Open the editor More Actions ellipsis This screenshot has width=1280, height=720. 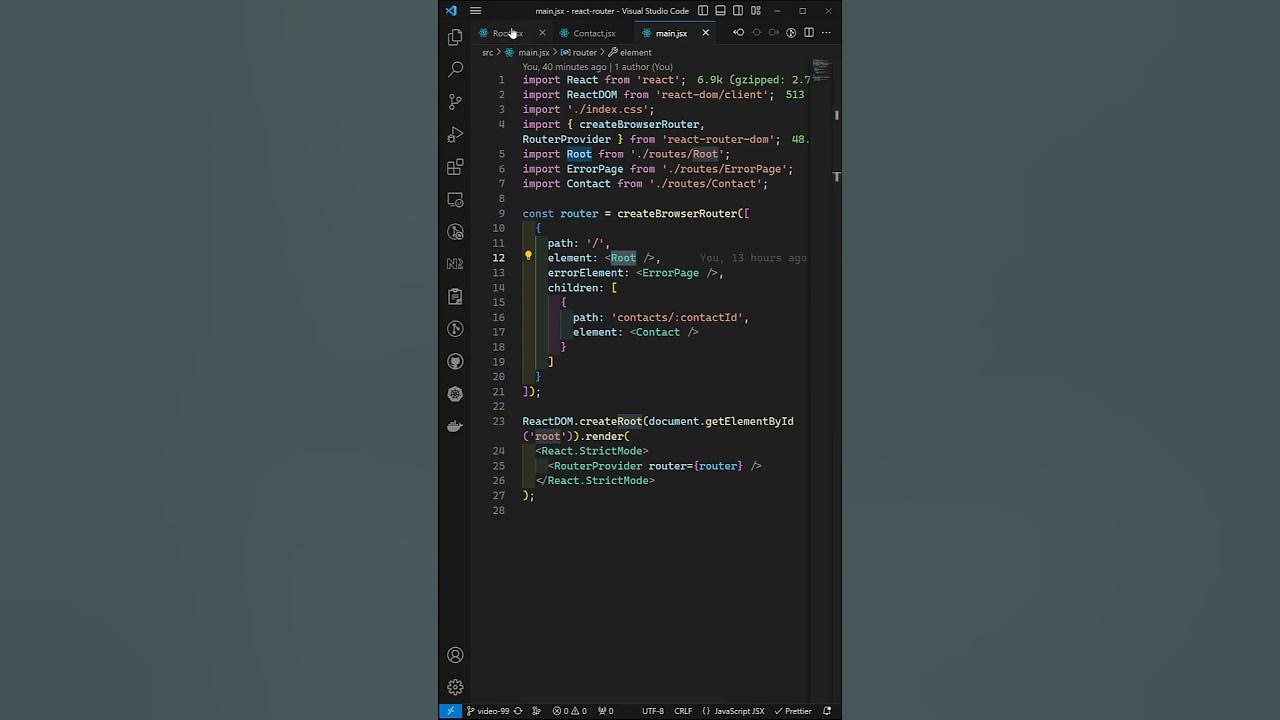tap(826, 33)
